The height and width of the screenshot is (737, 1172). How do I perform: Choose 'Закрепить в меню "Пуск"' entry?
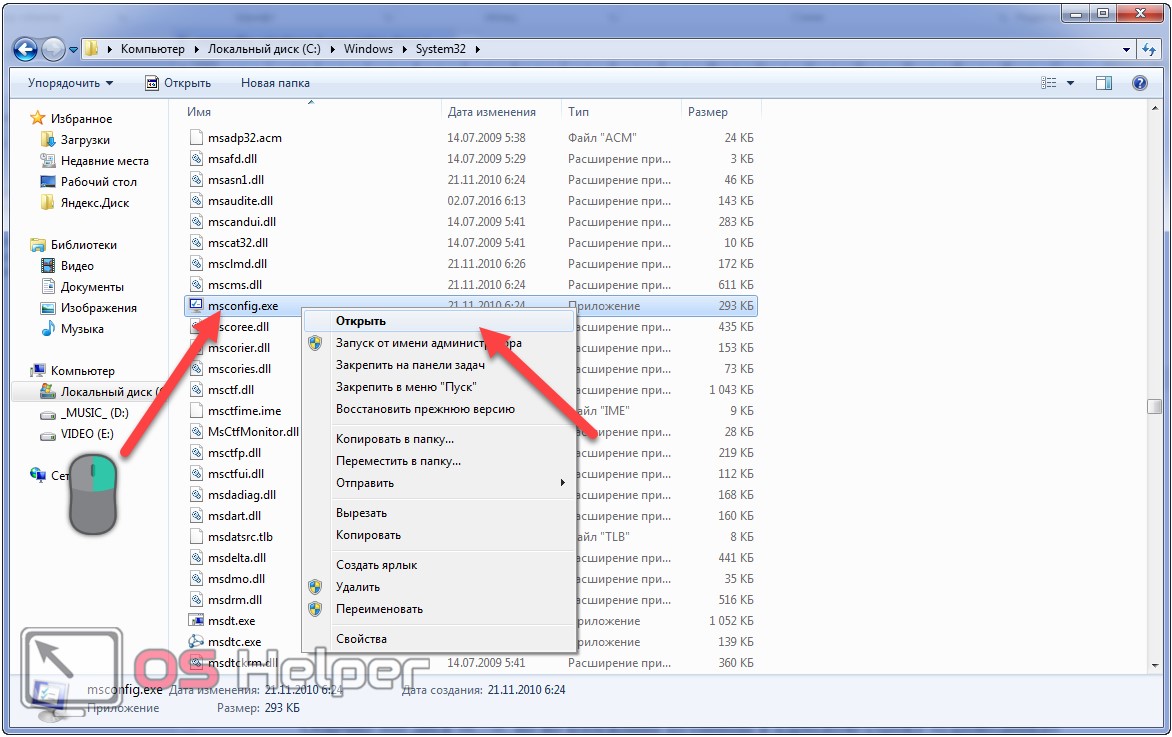[x=439, y=387]
